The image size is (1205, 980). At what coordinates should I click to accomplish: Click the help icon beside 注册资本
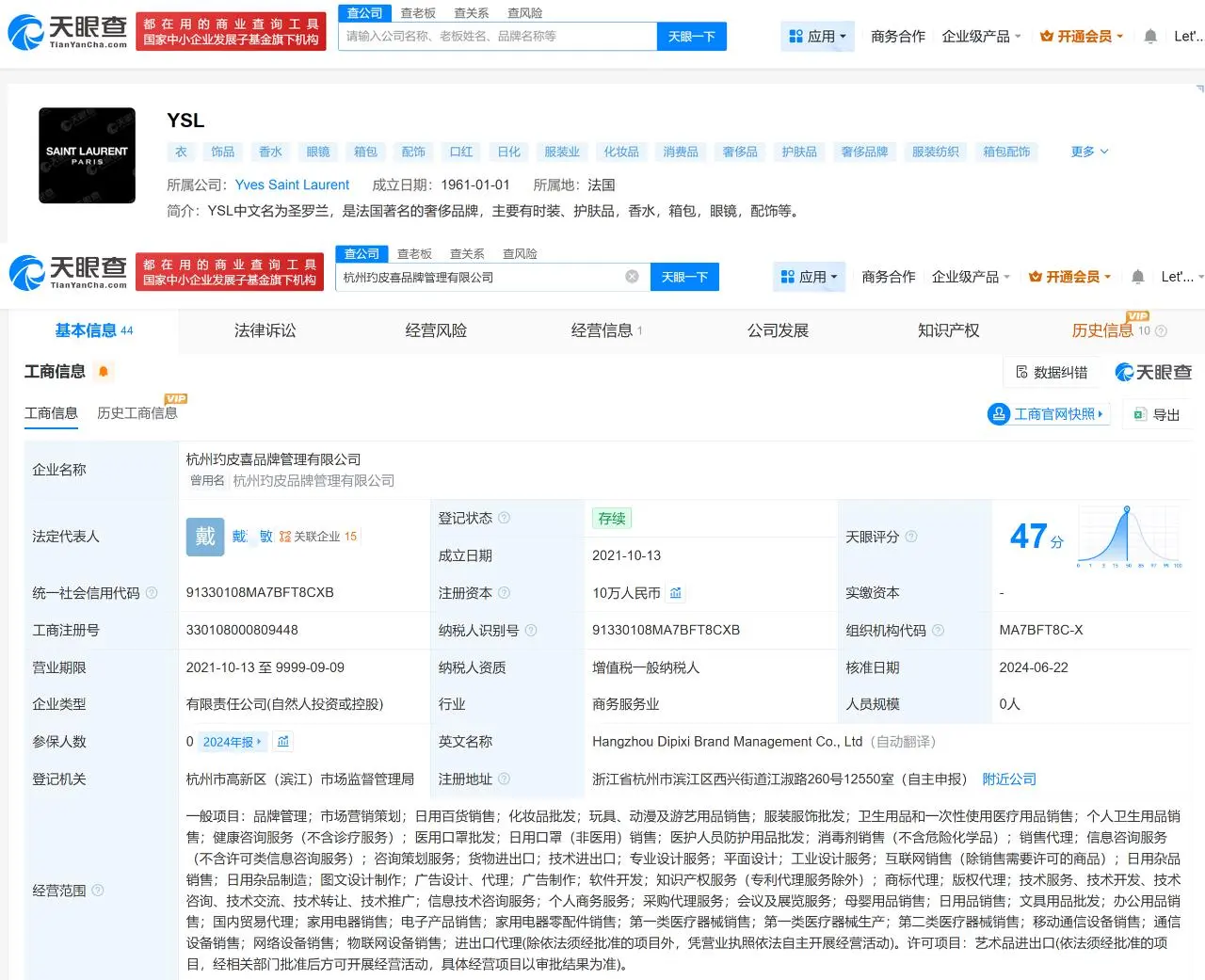tap(504, 593)
